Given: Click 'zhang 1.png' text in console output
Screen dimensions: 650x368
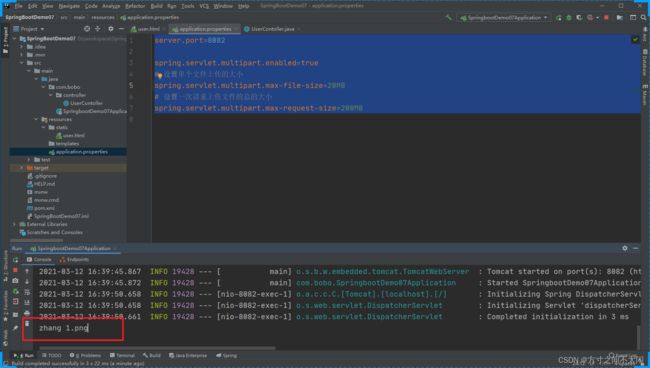Looking at the screenshot, I should point(63,328).
